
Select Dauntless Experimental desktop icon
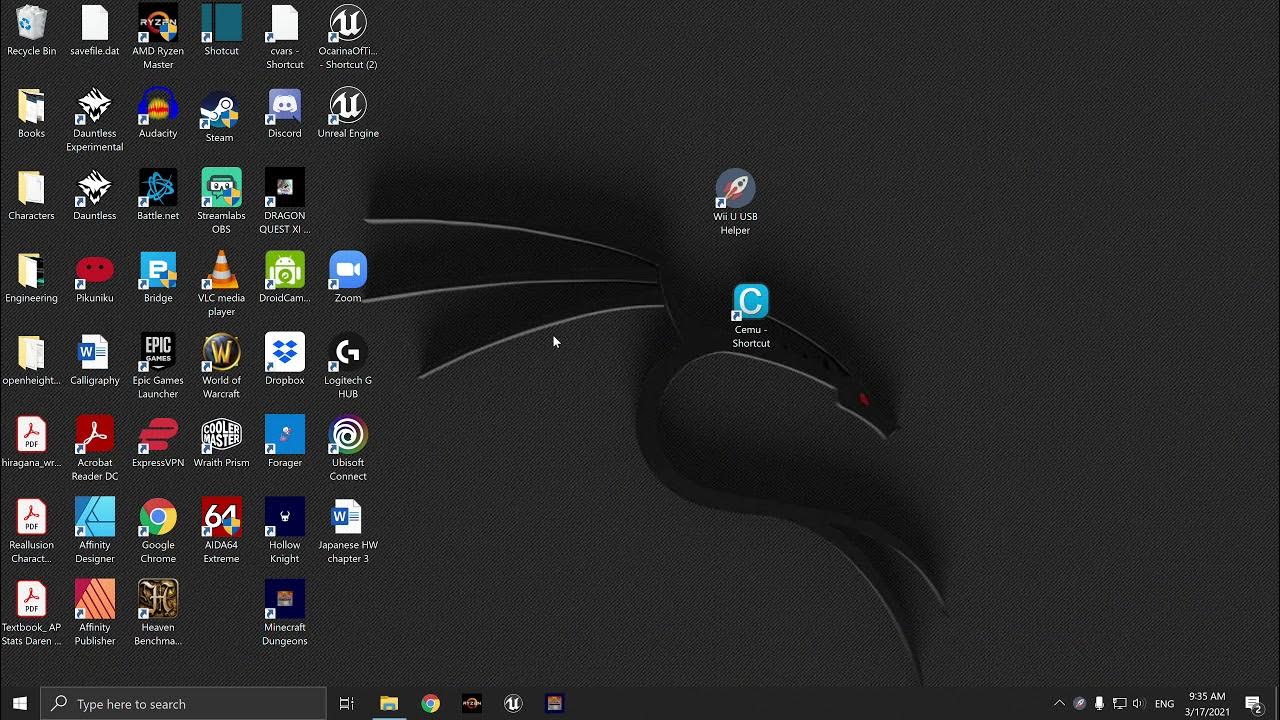click(x=95, y=120)
